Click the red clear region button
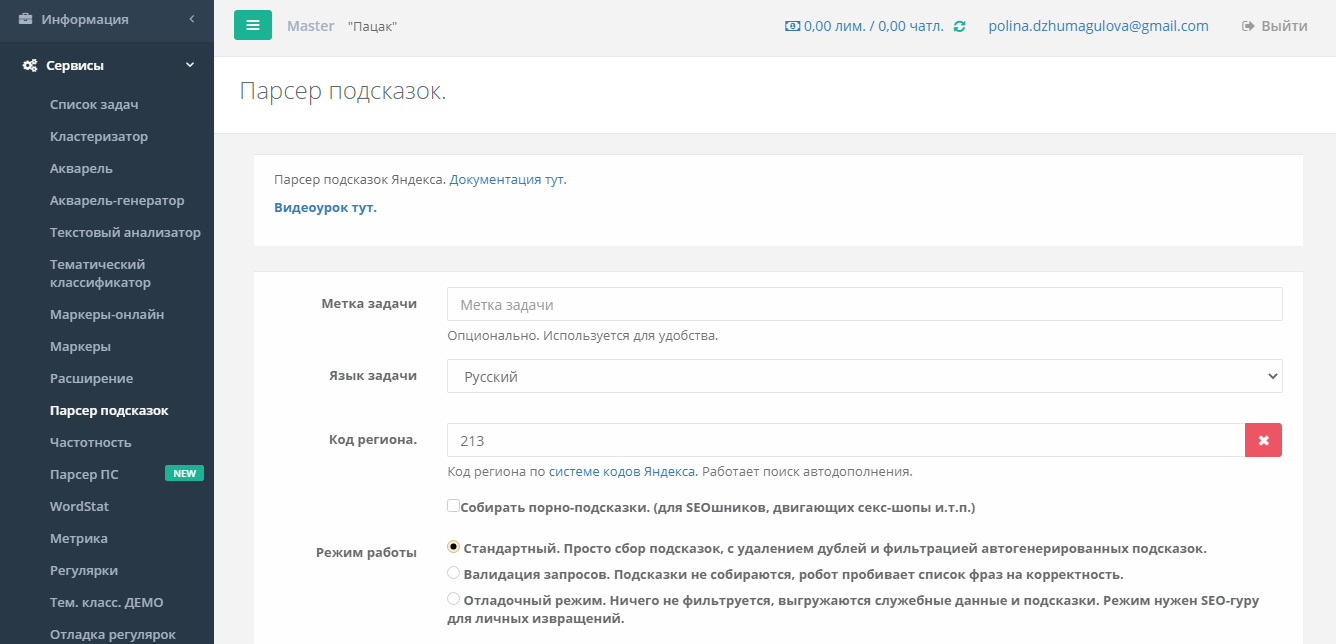Viewport: 1336px width, 644px height. [x=1263, y=440]
